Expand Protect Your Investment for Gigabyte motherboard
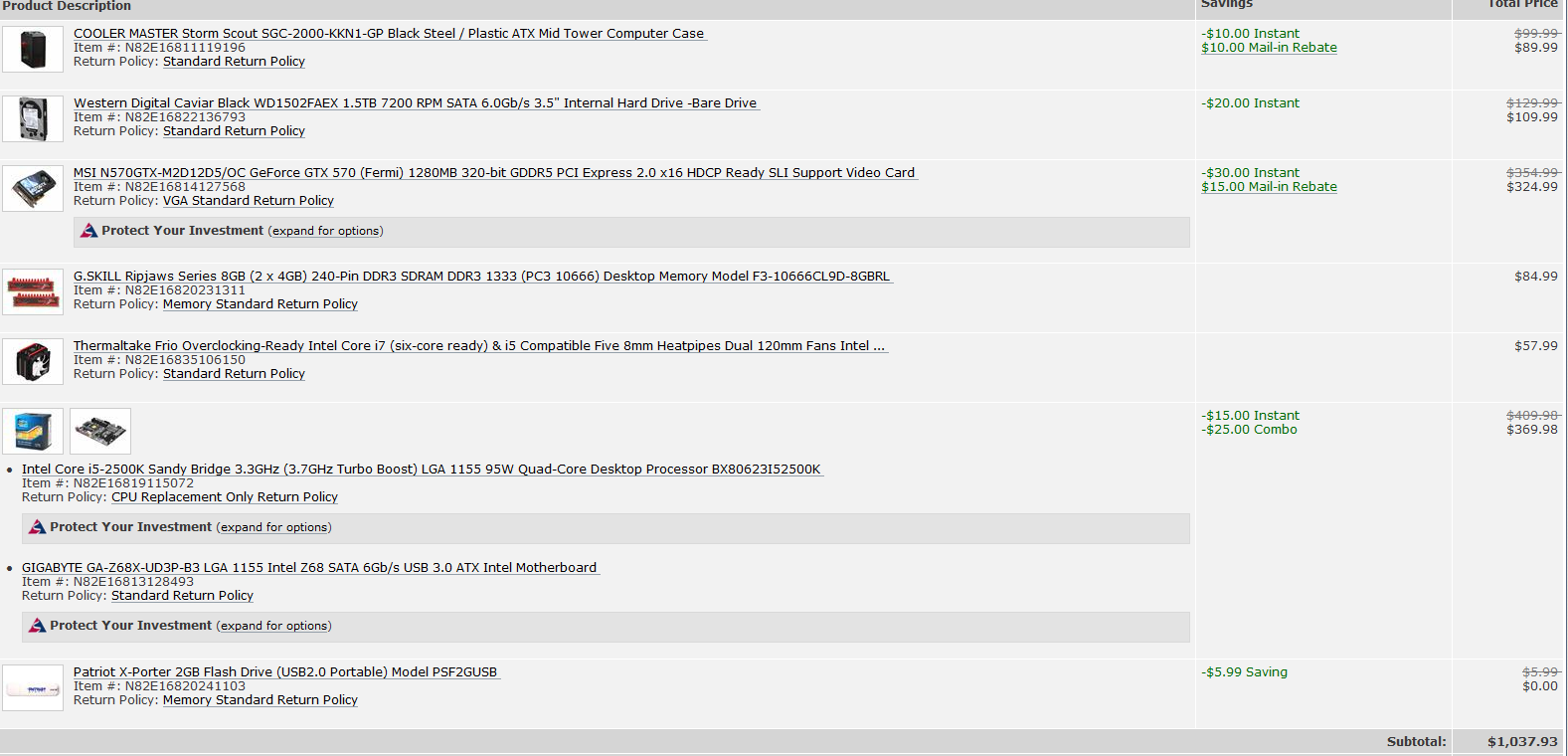The height and width of the screenshot is (756, 1568). click(274, 626)
